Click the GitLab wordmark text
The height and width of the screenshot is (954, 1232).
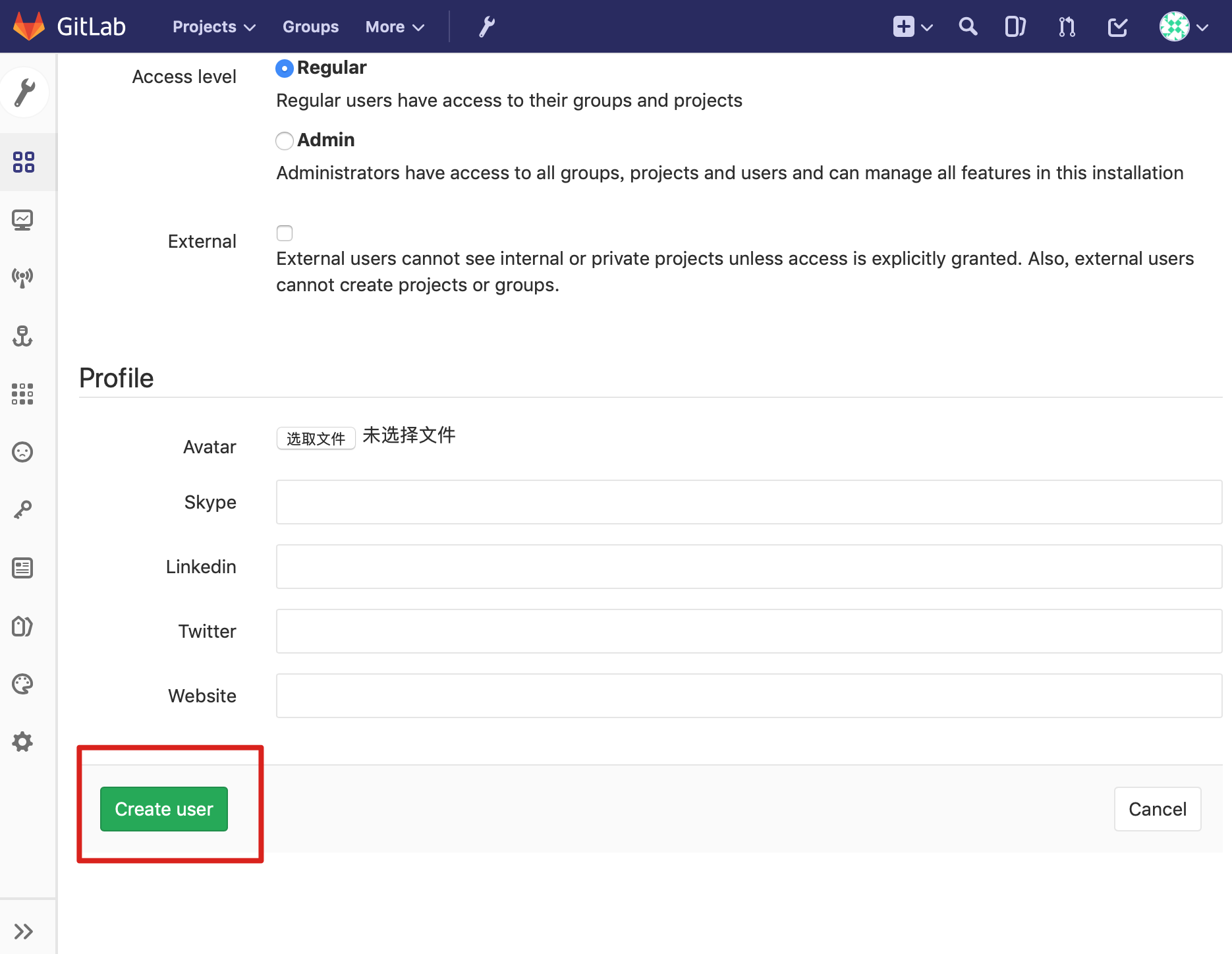point(91,26)
